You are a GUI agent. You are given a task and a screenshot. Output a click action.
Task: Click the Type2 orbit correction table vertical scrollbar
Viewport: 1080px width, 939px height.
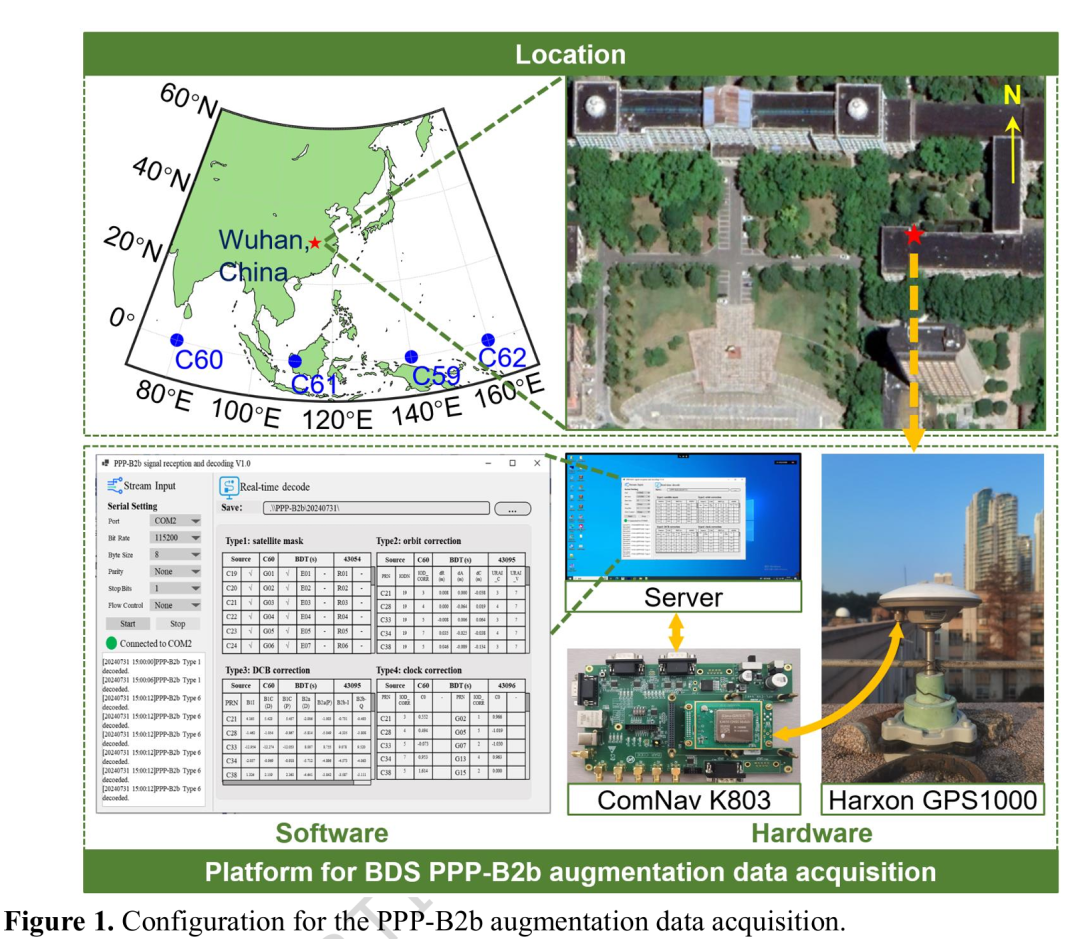[x=528, y=610]
